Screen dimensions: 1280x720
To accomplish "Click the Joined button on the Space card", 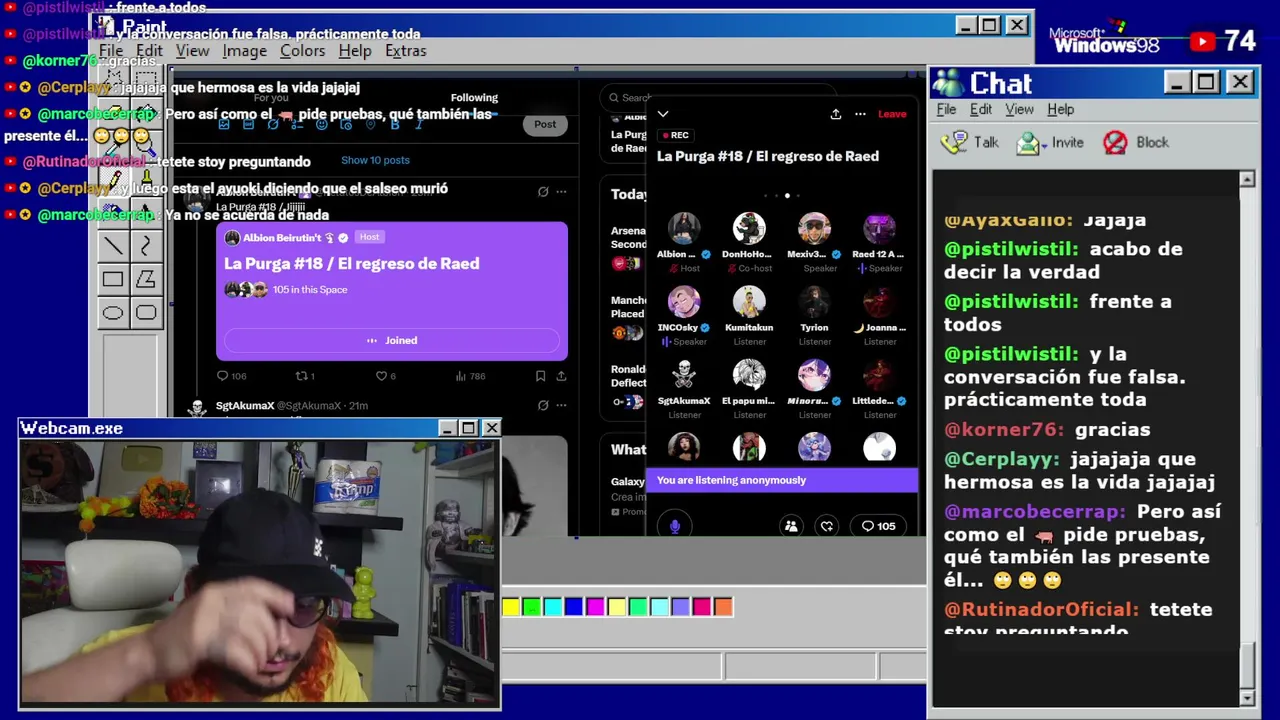I will click(392, 340).
